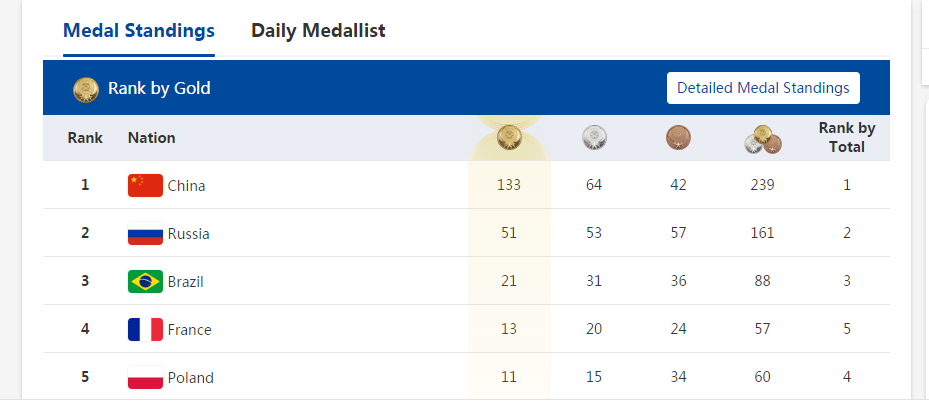Screen dimensions: 929x403
Task: Click Russia's total medal count 161
Action: (x=763, y=233)
